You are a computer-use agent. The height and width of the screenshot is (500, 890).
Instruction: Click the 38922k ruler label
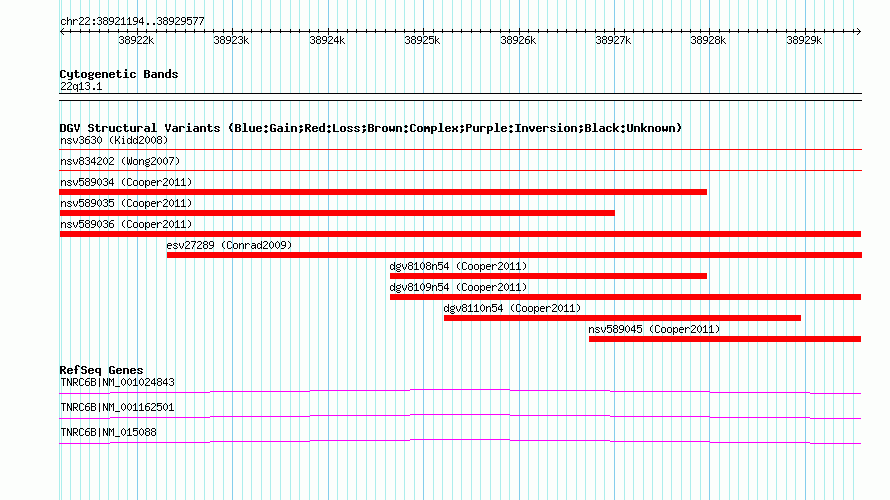pos(136,41)
